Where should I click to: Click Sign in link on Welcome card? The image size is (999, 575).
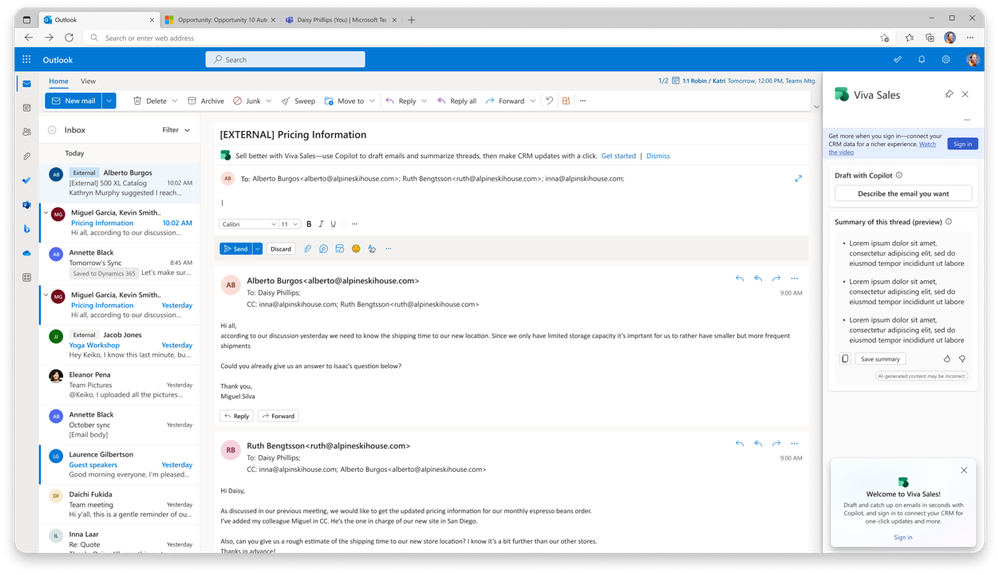(903, 537)
